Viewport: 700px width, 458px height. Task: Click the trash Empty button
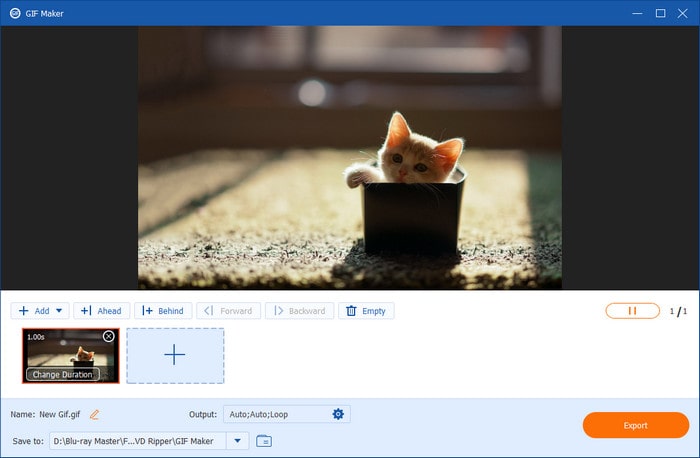coord(366,311)
